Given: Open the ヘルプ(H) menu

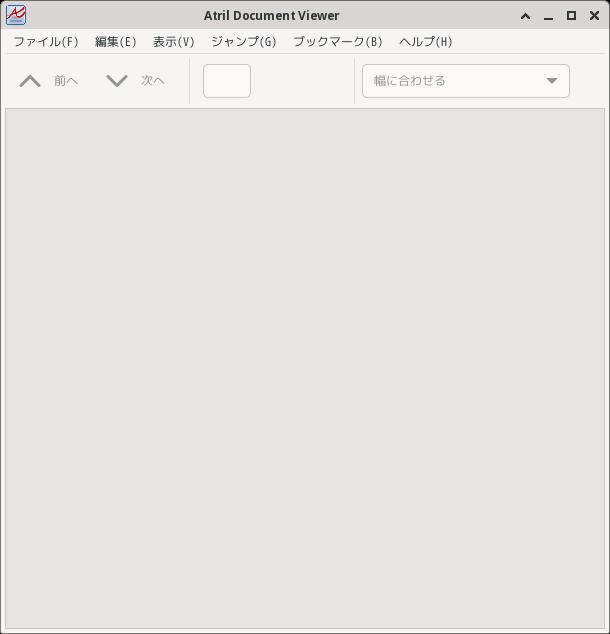Looking at the screenshot, I should point(425,42).
